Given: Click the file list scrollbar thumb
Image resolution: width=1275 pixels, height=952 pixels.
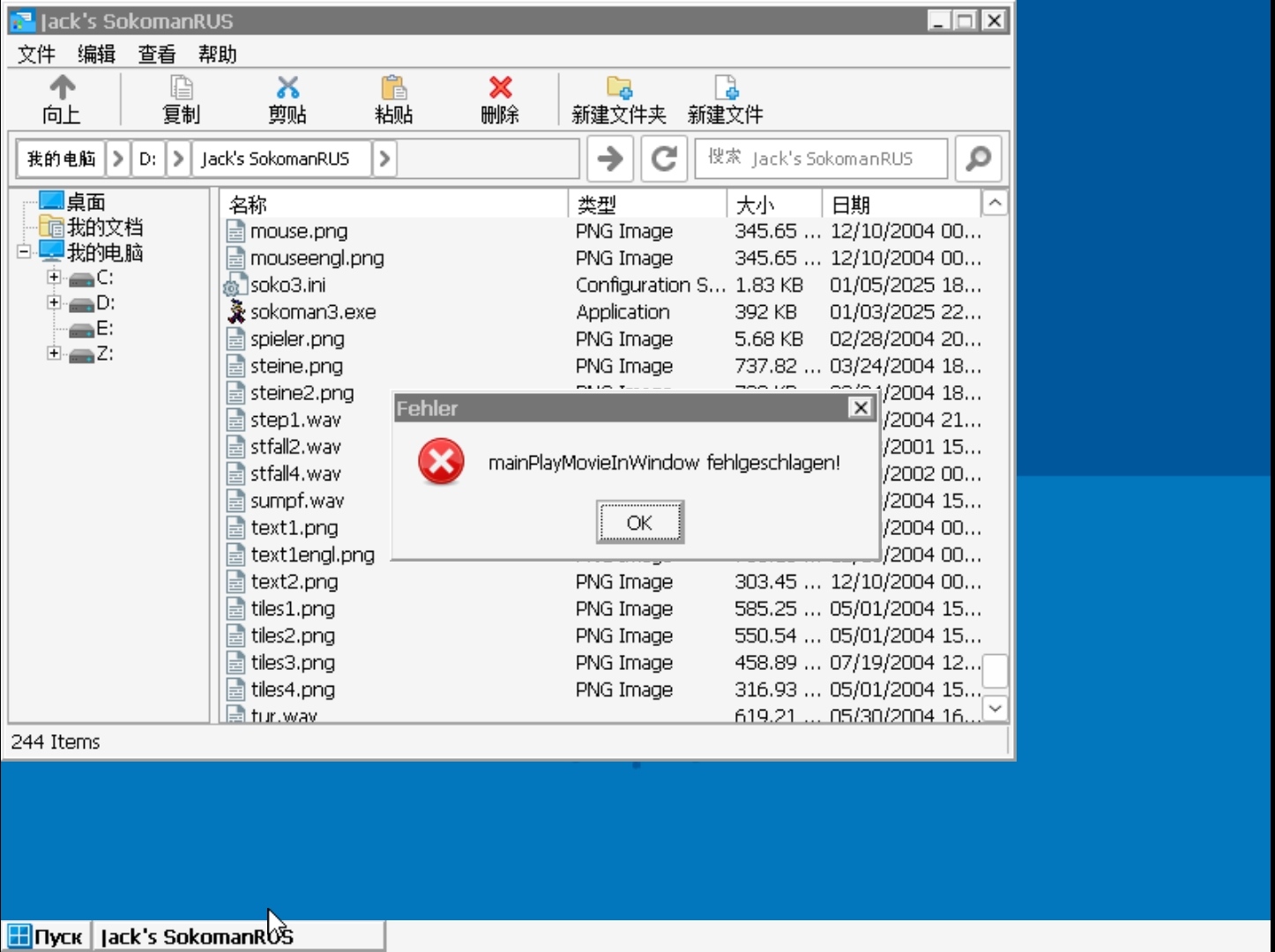Looking at the screenshot, I should tap(995, 671).
